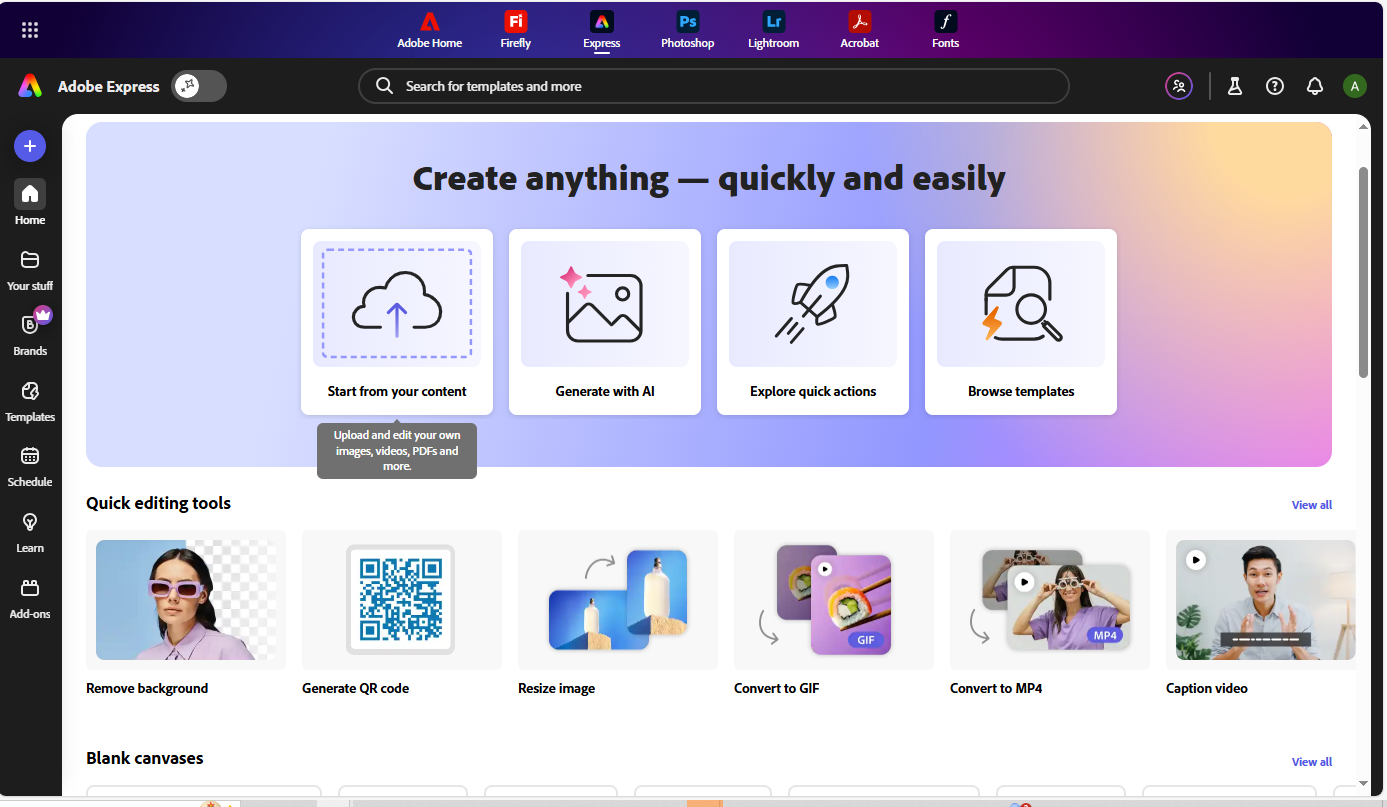
Task: Open the app launcher grid icon
Action: coord(30,30)
